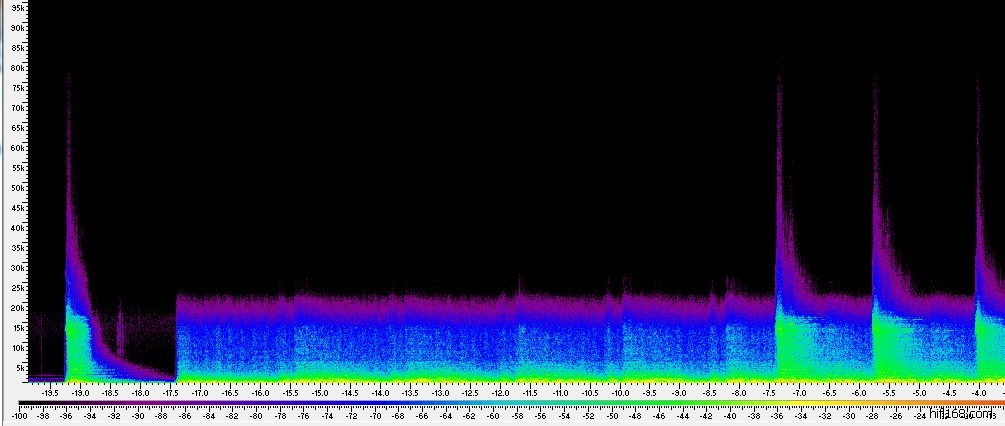Pick the -36 level on the dB color scale
This screenshot has height=426, width=1005.
(777, 415)
